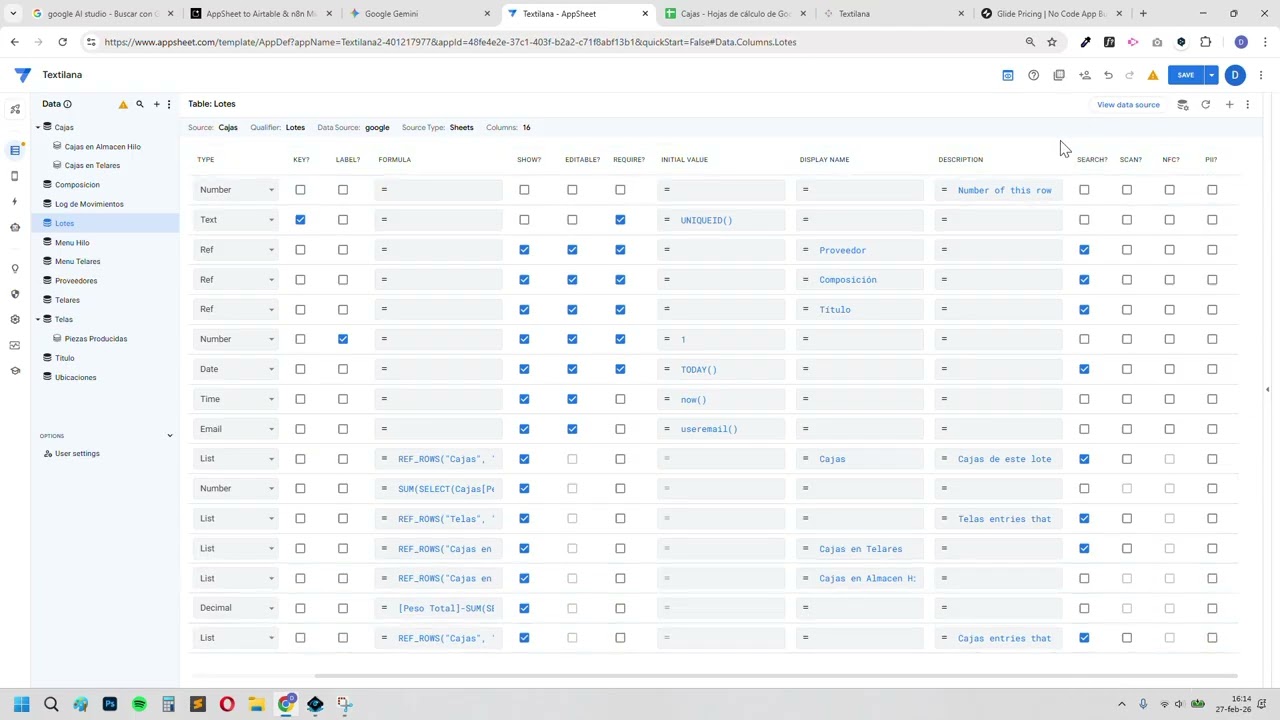Image resolution: width=1280 pixels, height=720 pixels.
Task: Open the SAVE button dropdown arrow
Action: pyautogui.click(x=1211, y=75)
